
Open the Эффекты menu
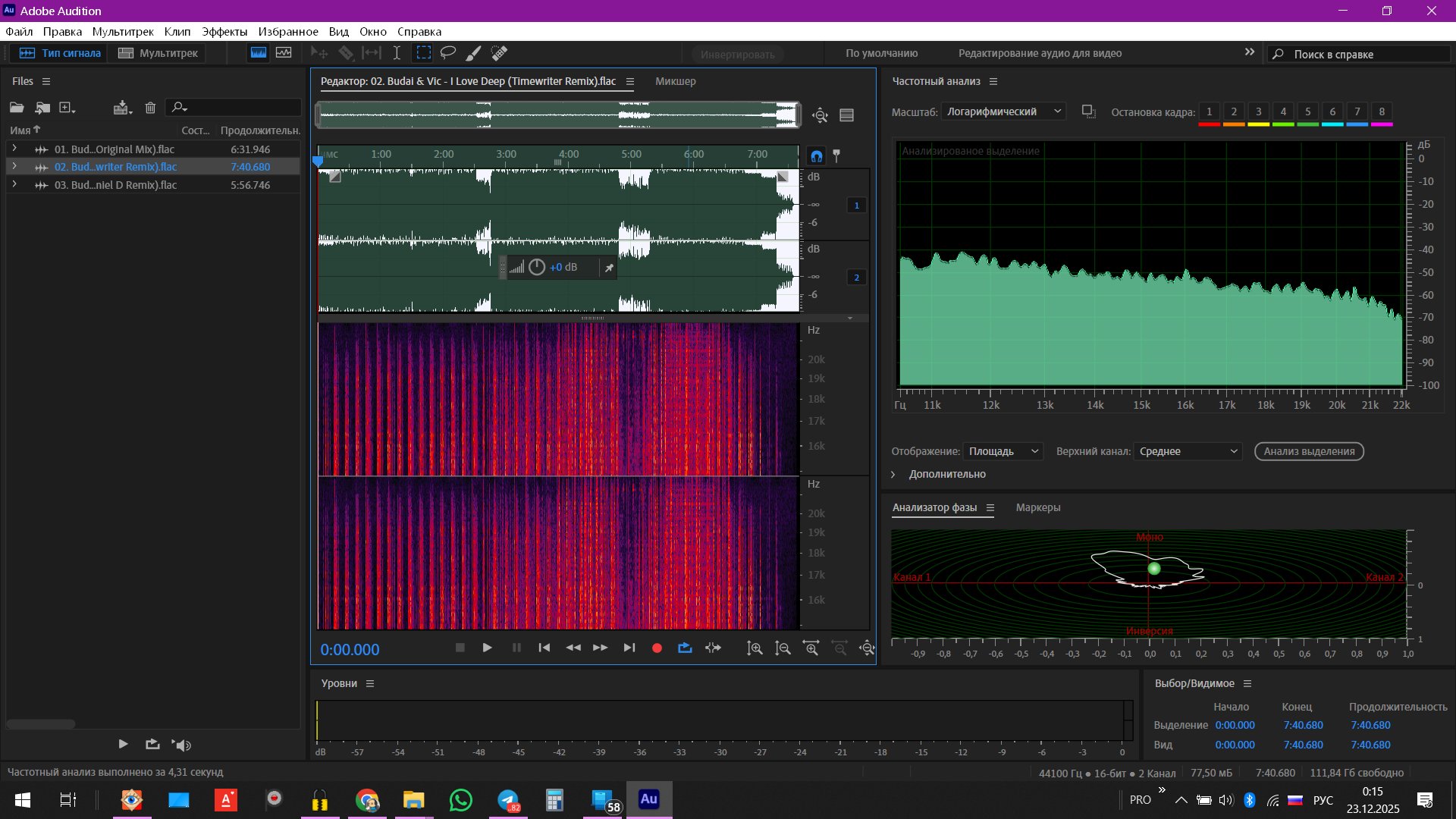(224, 32)
